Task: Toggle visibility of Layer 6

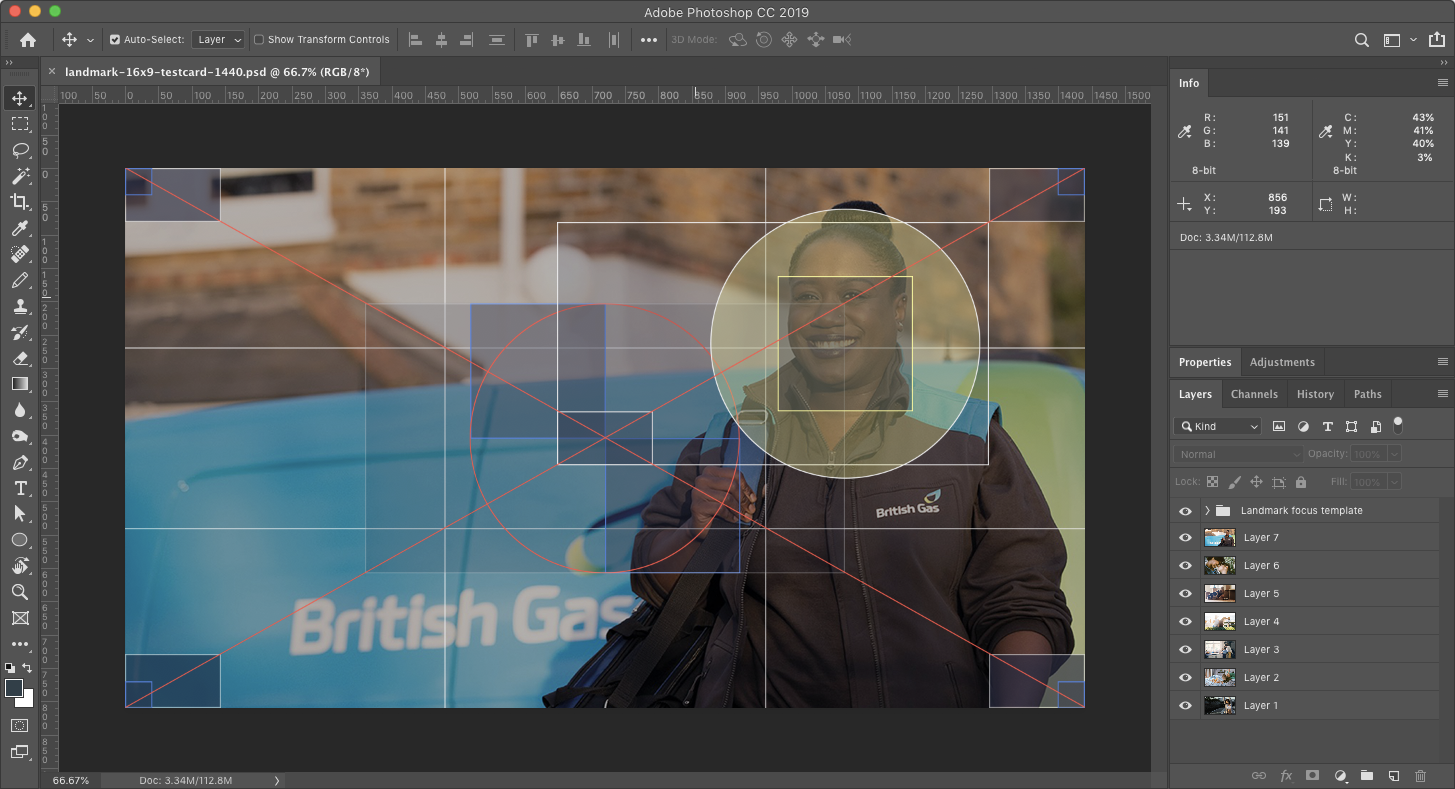Action: point(1185,566)
